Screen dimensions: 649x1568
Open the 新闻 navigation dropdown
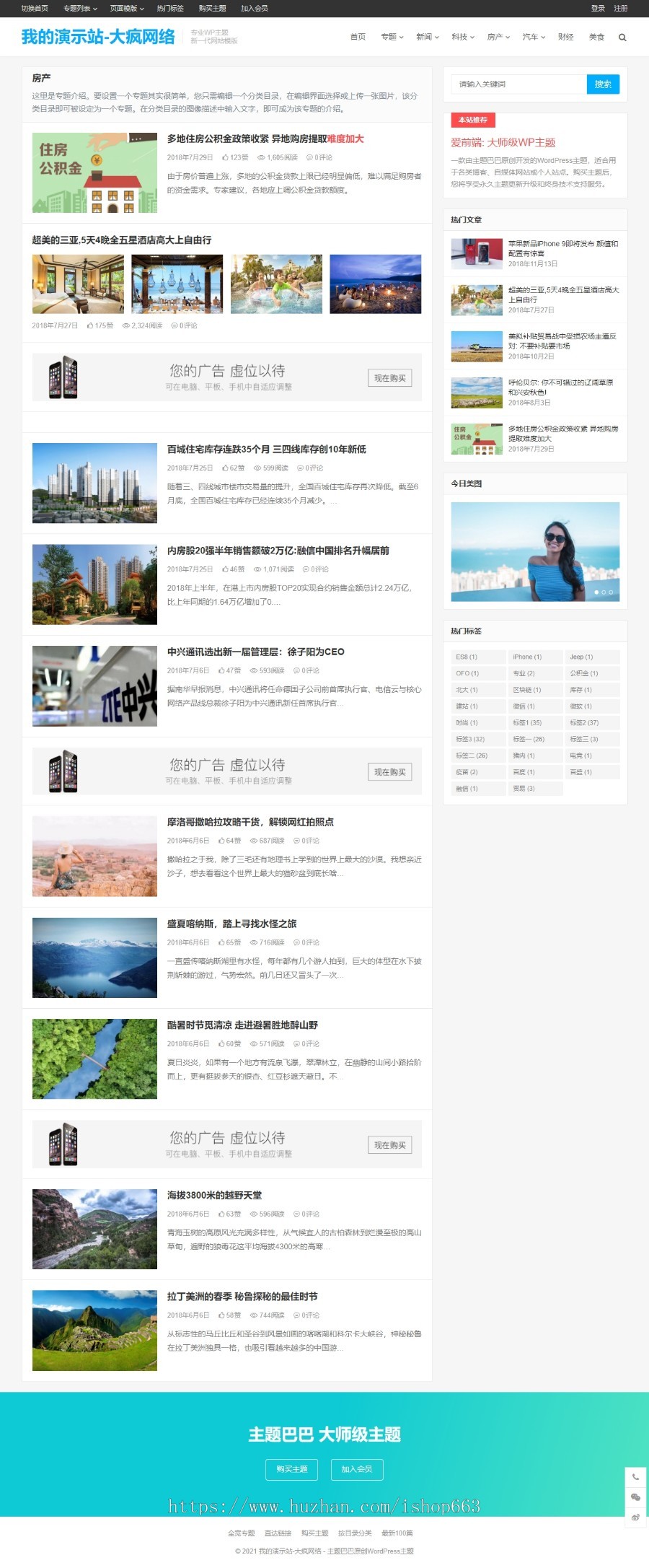click(x=428, y=37)
